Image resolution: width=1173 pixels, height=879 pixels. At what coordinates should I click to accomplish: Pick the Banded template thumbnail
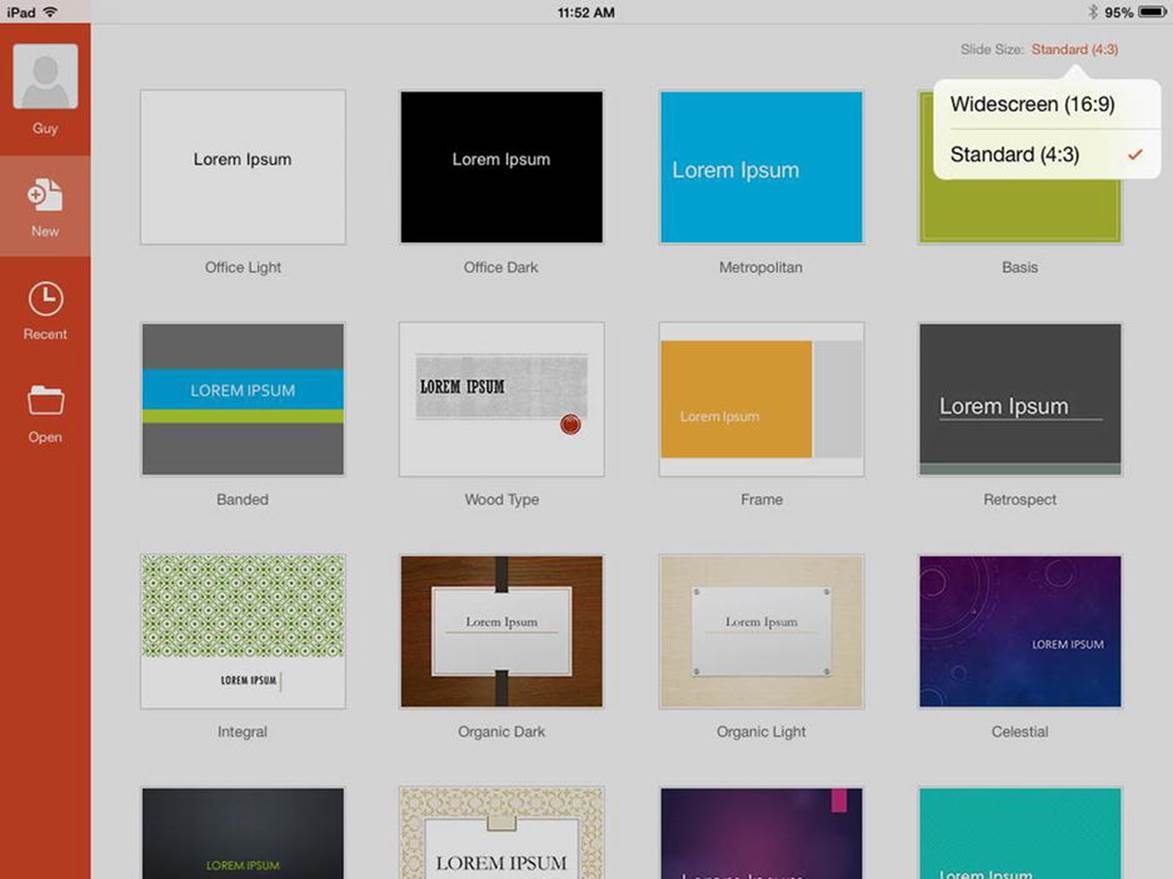[x=243, y=399]
